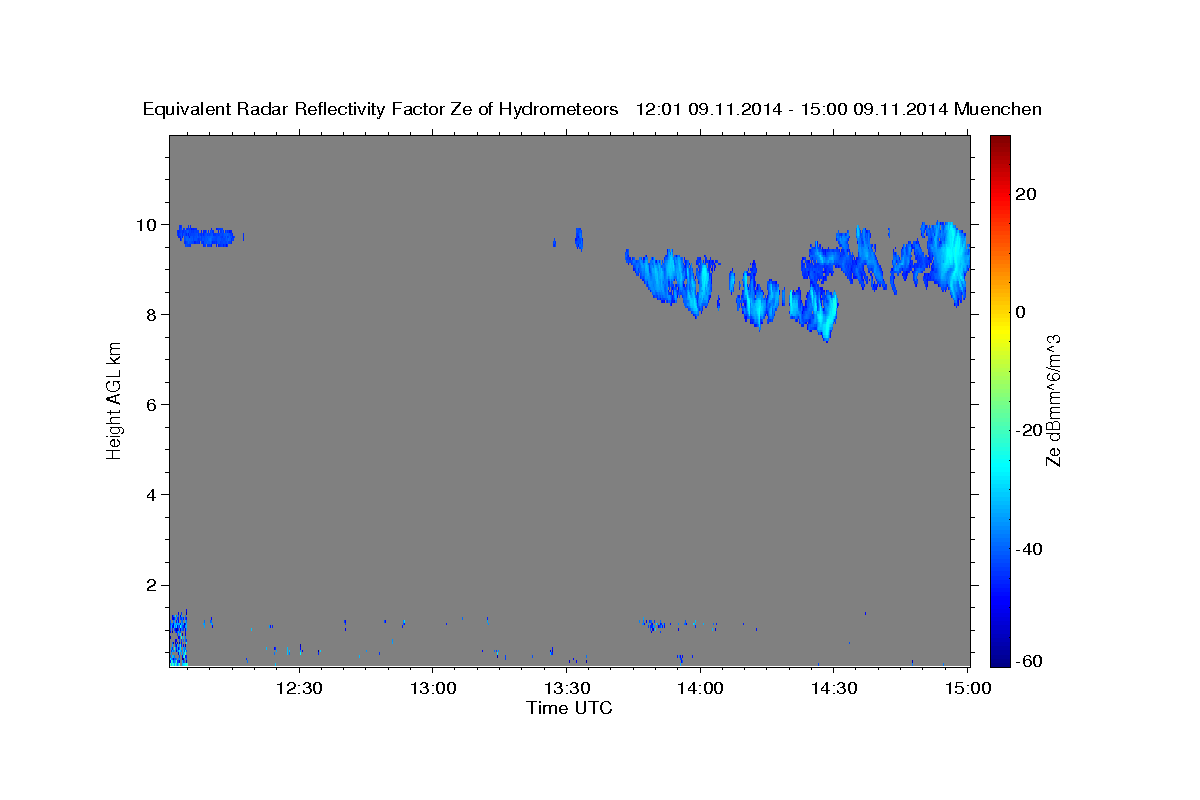Click the height axis label '8'
This screenshot has width=1200, height=800.
click(x=151, y=314)
